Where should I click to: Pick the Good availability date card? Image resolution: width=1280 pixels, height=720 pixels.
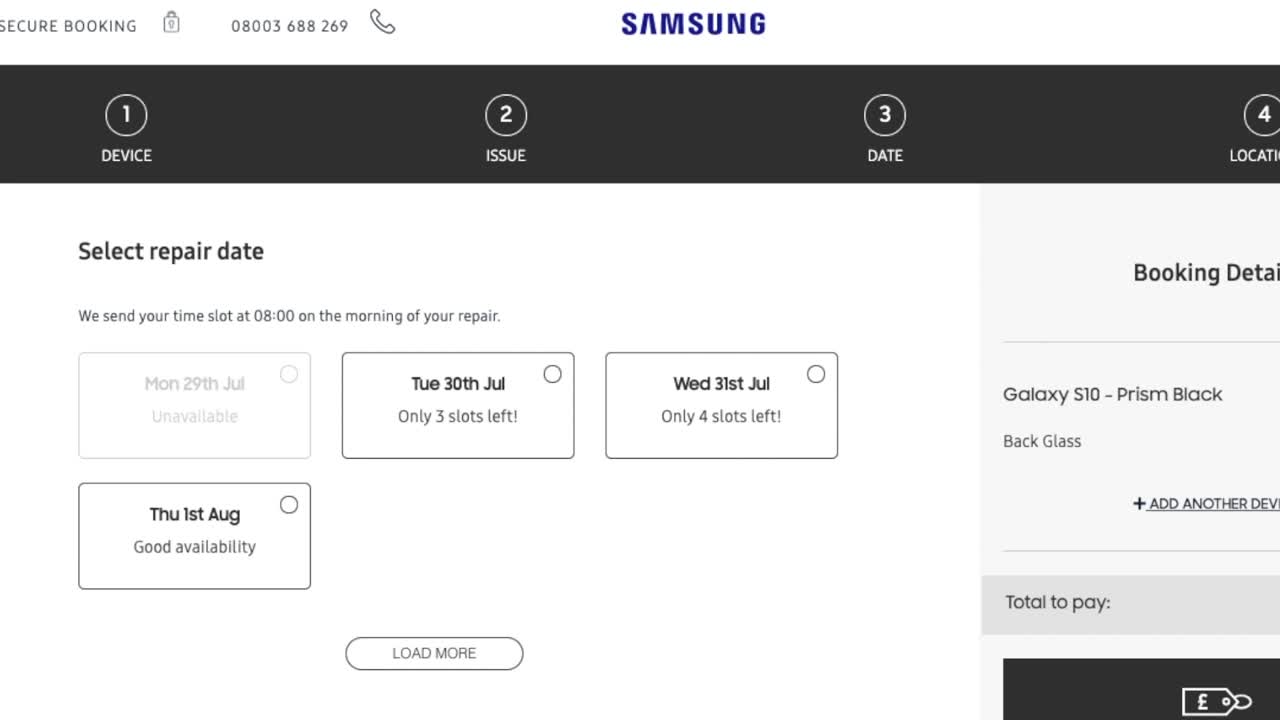click(194, 536)
